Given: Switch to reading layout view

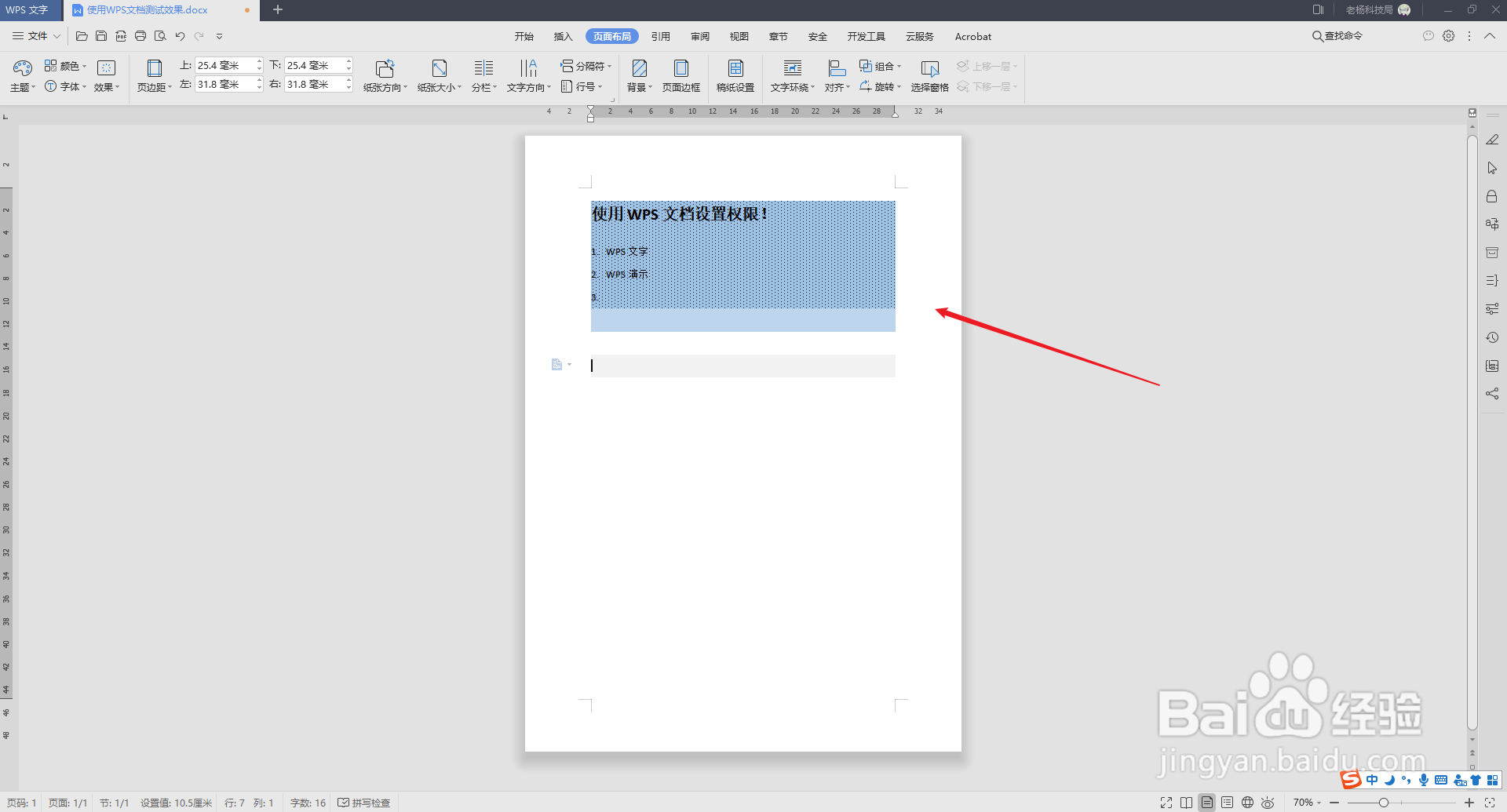Looking at the screenshot, I should coord(1186,803).
